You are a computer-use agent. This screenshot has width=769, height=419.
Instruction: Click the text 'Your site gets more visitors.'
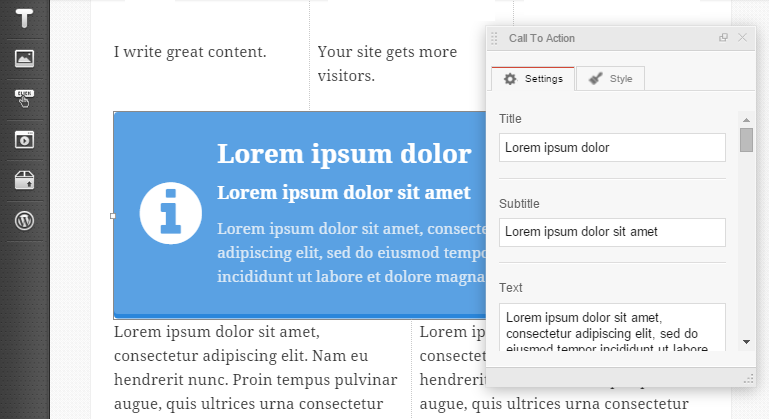point(387,64)
